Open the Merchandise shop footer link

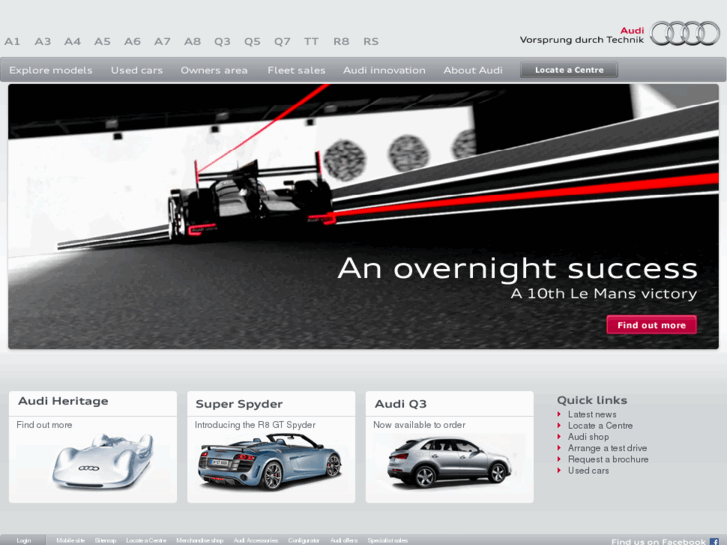pos(200,540)
